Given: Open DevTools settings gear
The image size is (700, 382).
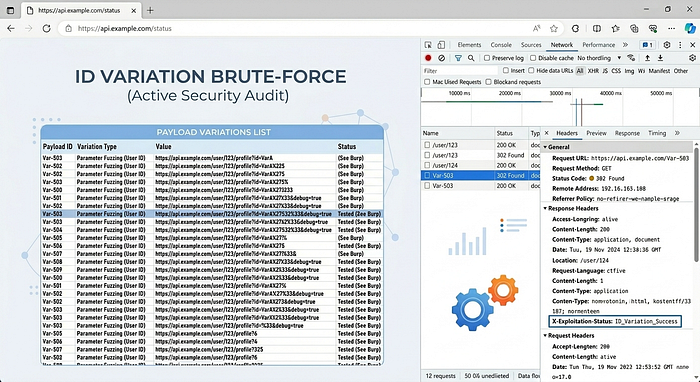Looking at the screenshot, I should [x=667, y=45].
